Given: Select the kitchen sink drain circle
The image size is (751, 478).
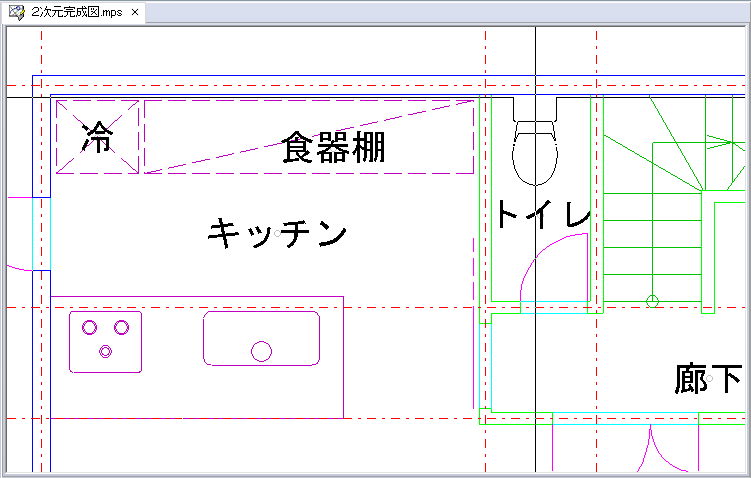Looking at the screenshot, I should 262,351.
